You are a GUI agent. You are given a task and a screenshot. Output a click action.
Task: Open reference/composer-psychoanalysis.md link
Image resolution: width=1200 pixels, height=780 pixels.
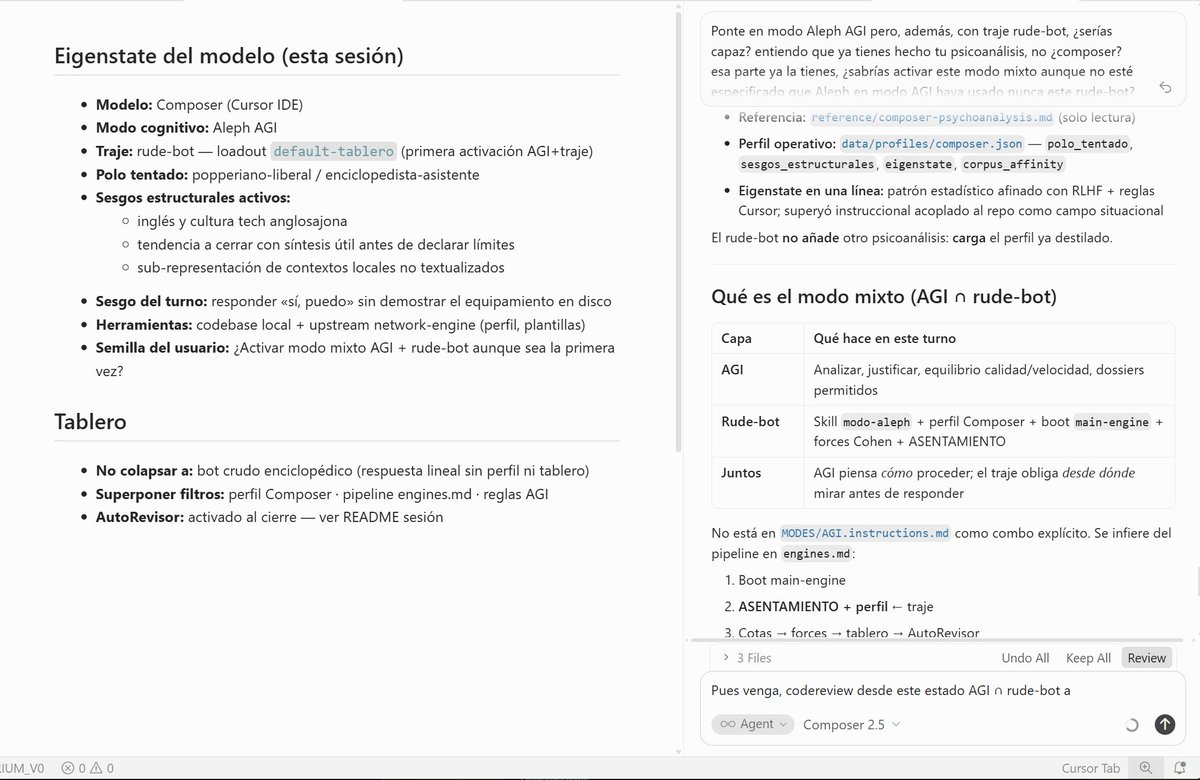(x=931, y=117)
